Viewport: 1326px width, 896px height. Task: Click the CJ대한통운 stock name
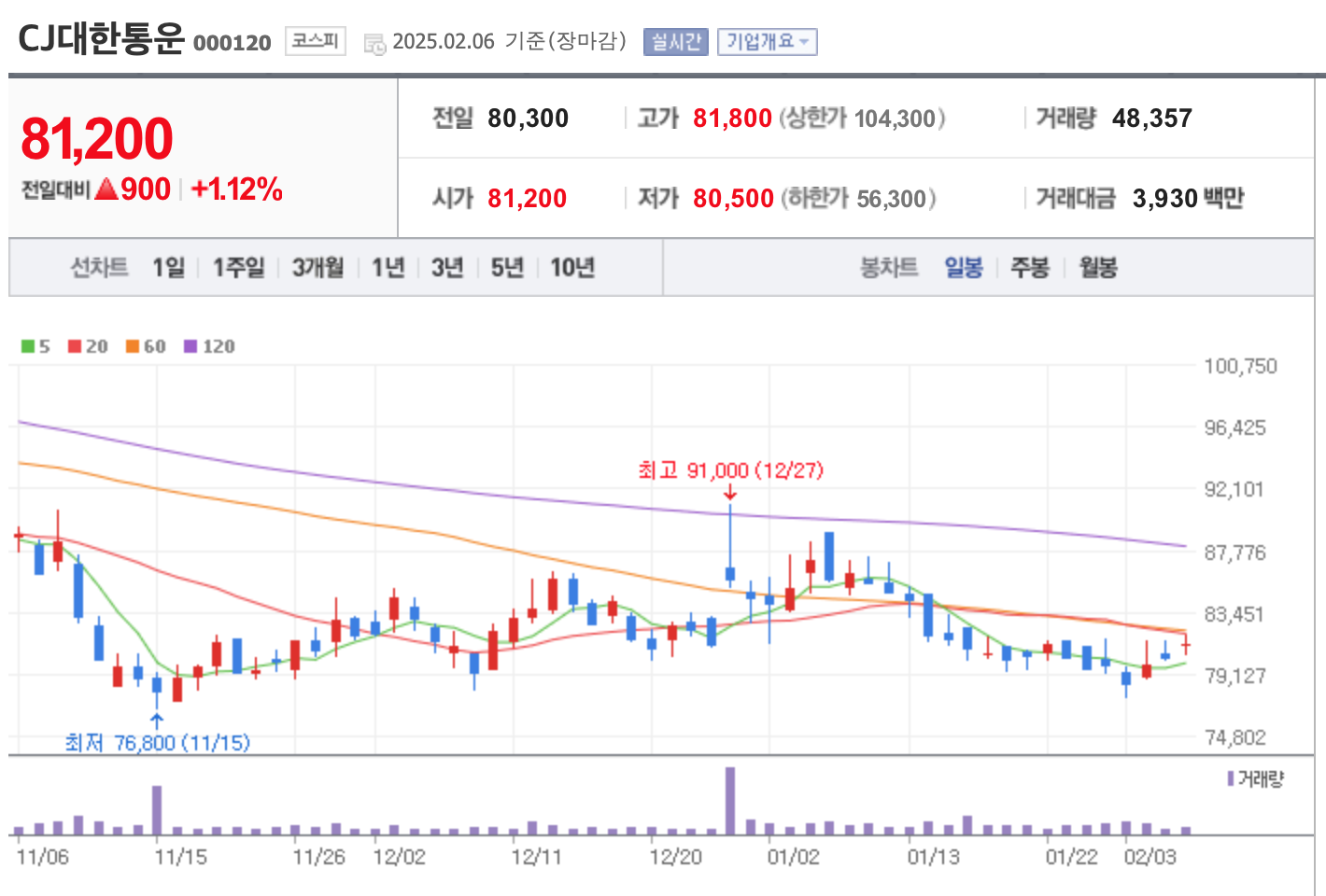tap(101, 39)
